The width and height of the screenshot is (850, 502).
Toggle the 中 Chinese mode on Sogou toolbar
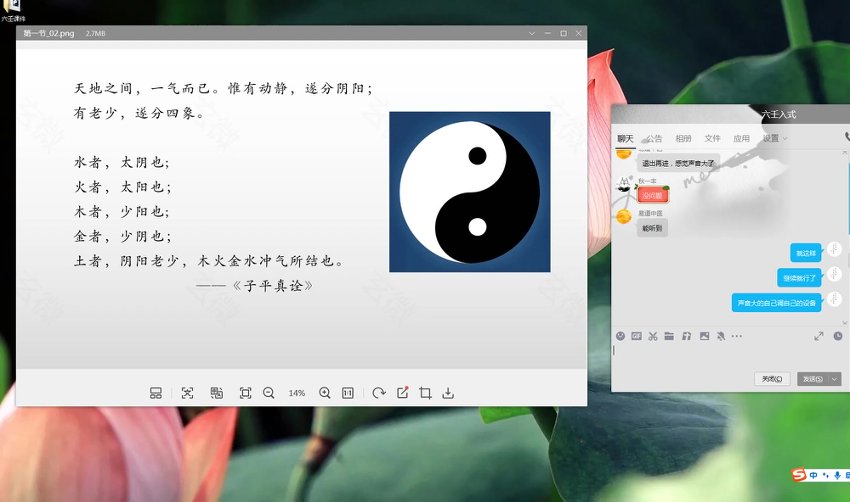click(x=814, y=475)
